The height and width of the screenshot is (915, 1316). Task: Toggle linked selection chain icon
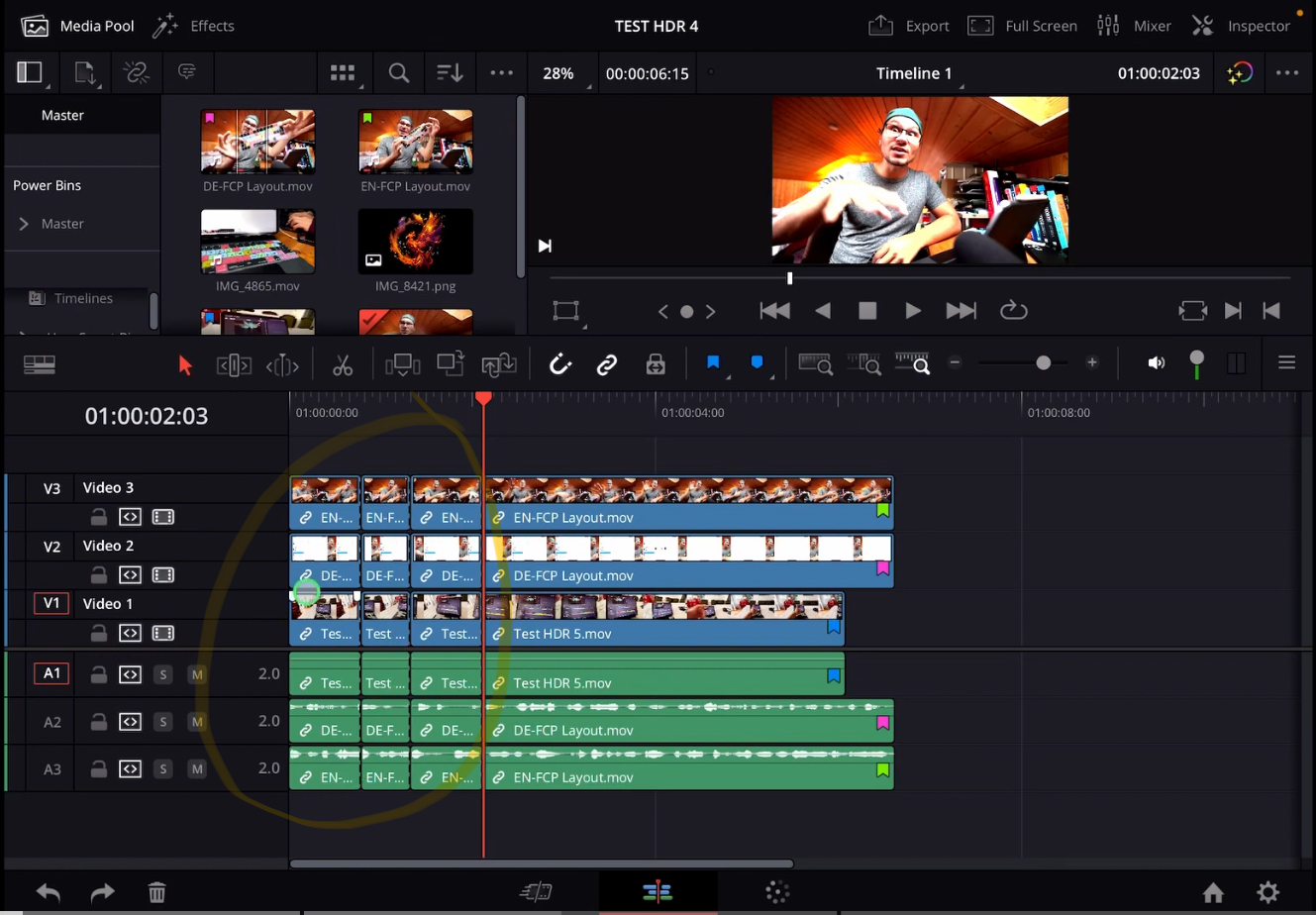[x=607, y=364]
